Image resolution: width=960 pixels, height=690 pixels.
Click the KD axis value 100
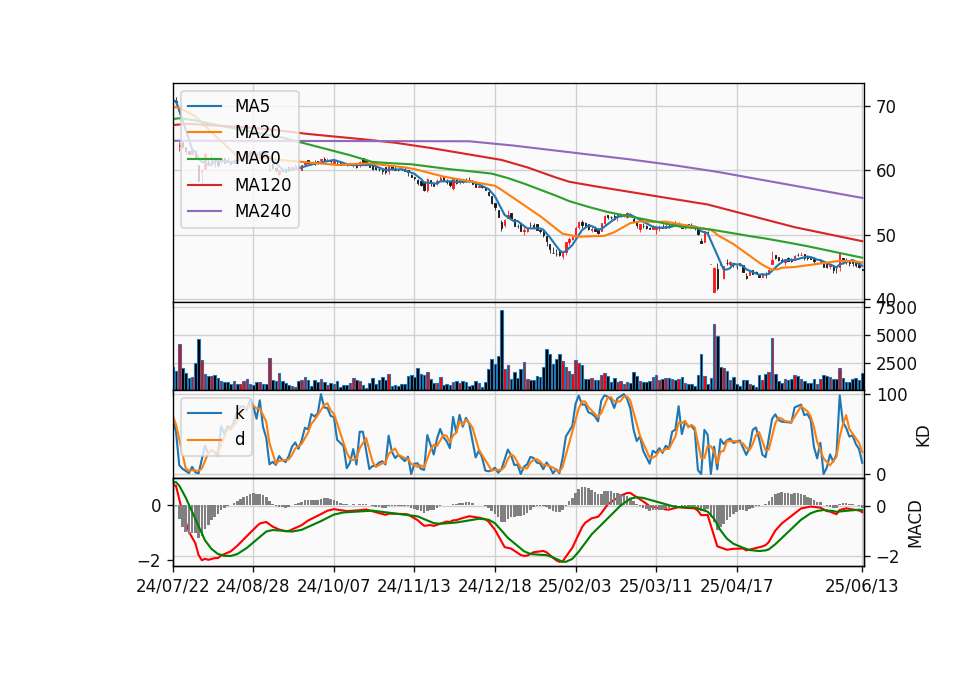(892, 395)
